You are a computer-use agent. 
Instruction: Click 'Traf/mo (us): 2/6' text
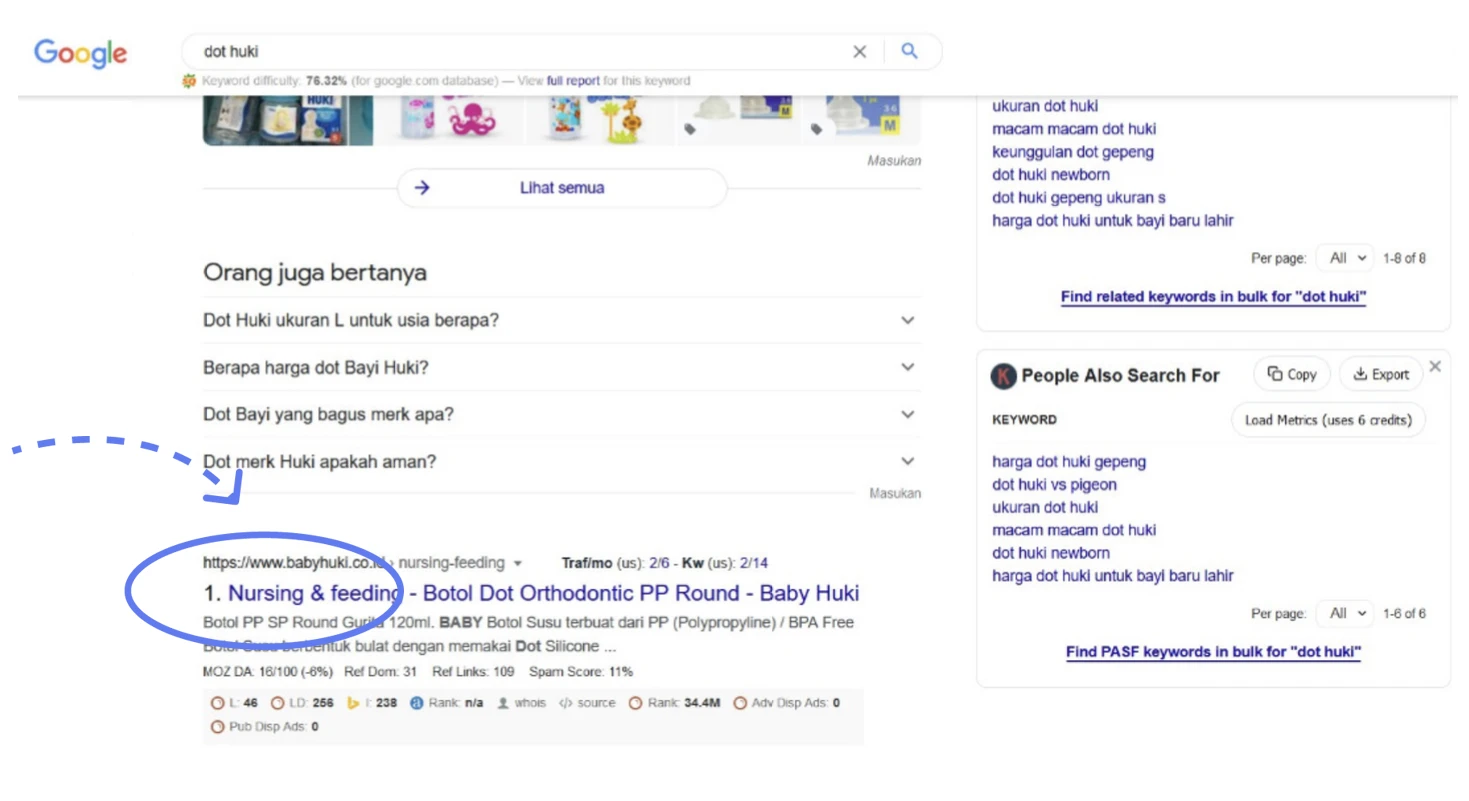(615, 563)
